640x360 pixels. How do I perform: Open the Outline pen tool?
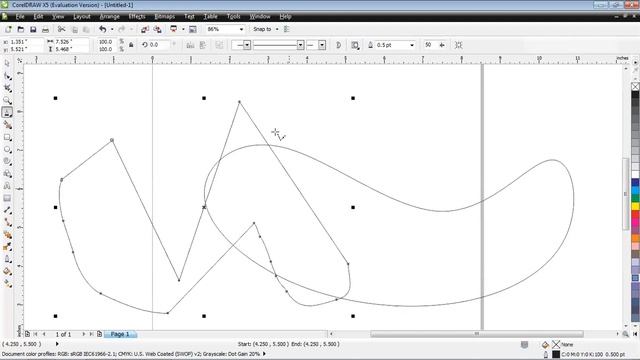(7, 260)
